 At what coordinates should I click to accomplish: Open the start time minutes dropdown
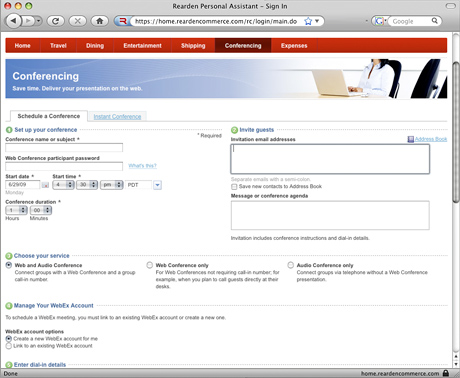(87, 185)
